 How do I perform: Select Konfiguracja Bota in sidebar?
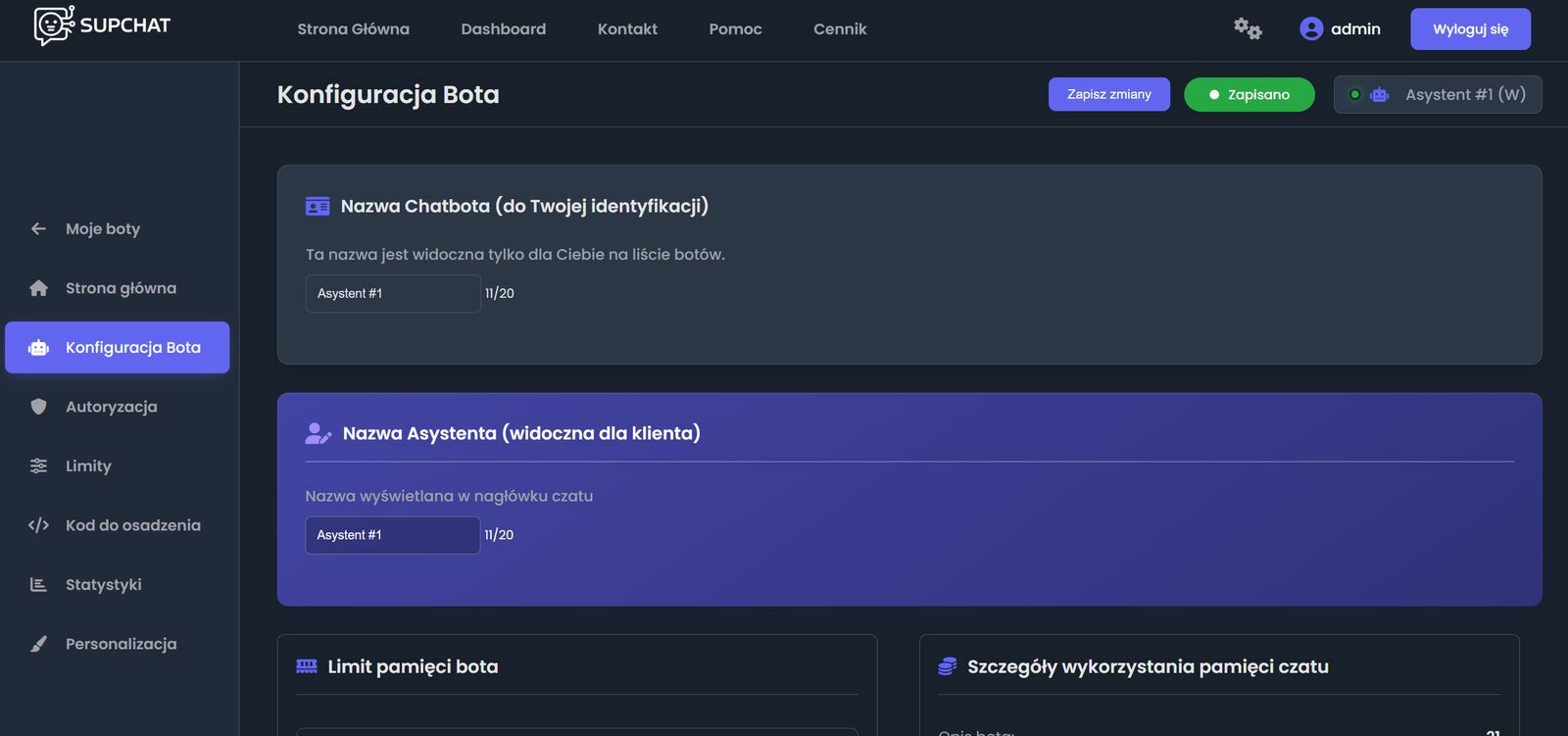pyautogui.click(x=118, y=348)
